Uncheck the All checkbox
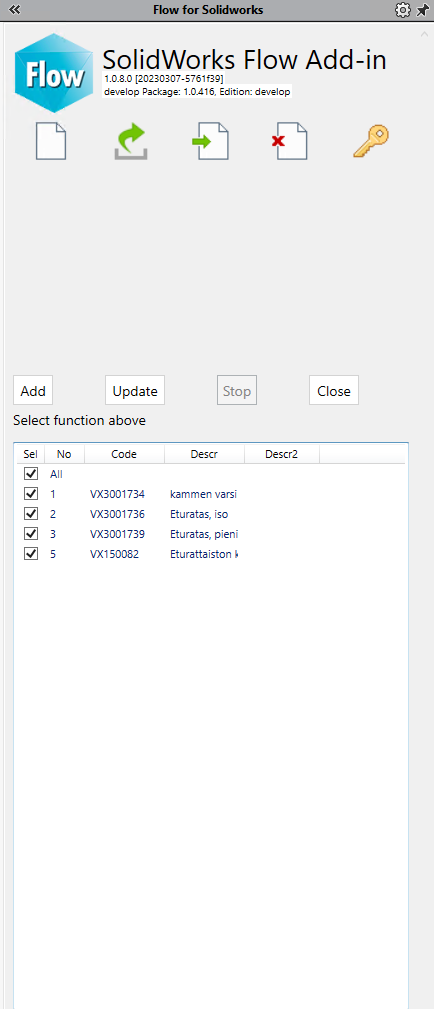 [x=31, y=474]
